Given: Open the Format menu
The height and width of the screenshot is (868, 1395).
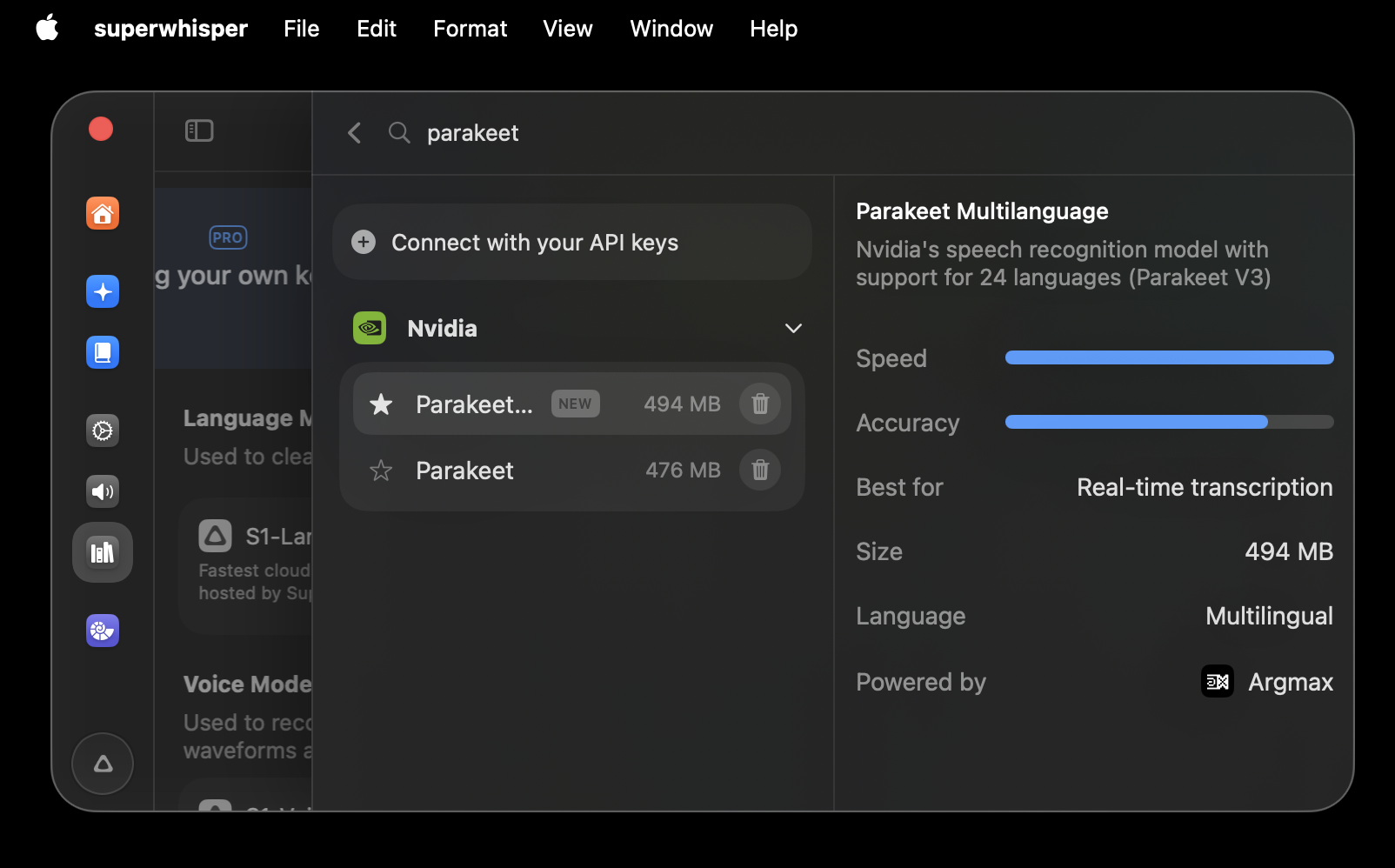Looking at the screenshot, I should (470, 29).
